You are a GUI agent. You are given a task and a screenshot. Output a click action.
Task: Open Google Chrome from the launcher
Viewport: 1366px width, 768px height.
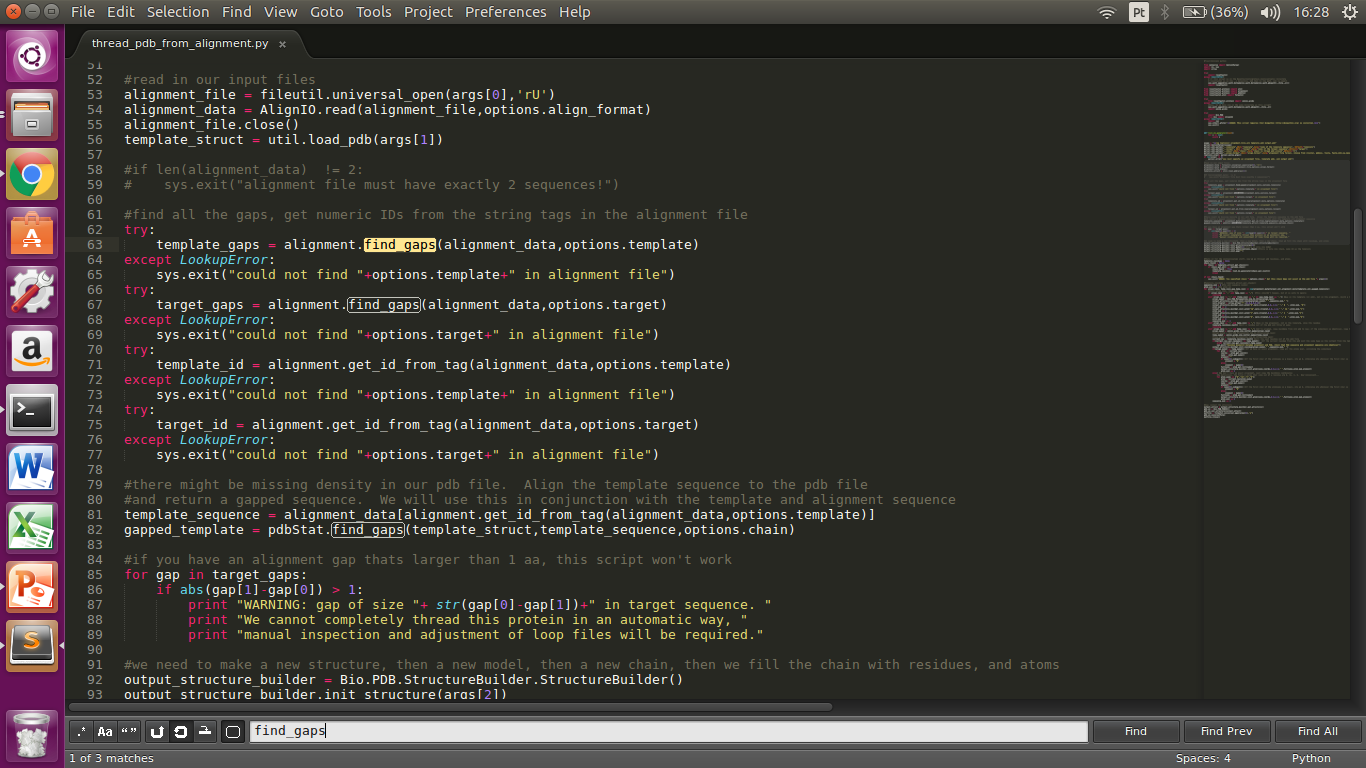tap(32, 175)
